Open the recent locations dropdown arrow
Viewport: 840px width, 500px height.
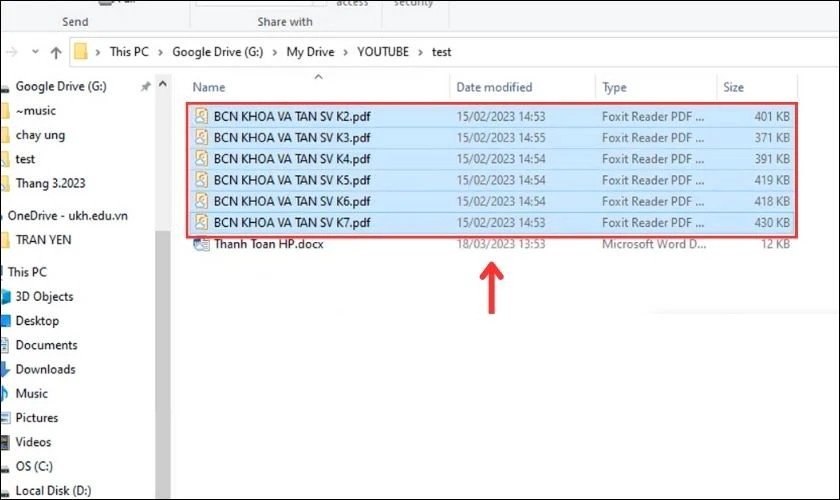coord(35,51)
